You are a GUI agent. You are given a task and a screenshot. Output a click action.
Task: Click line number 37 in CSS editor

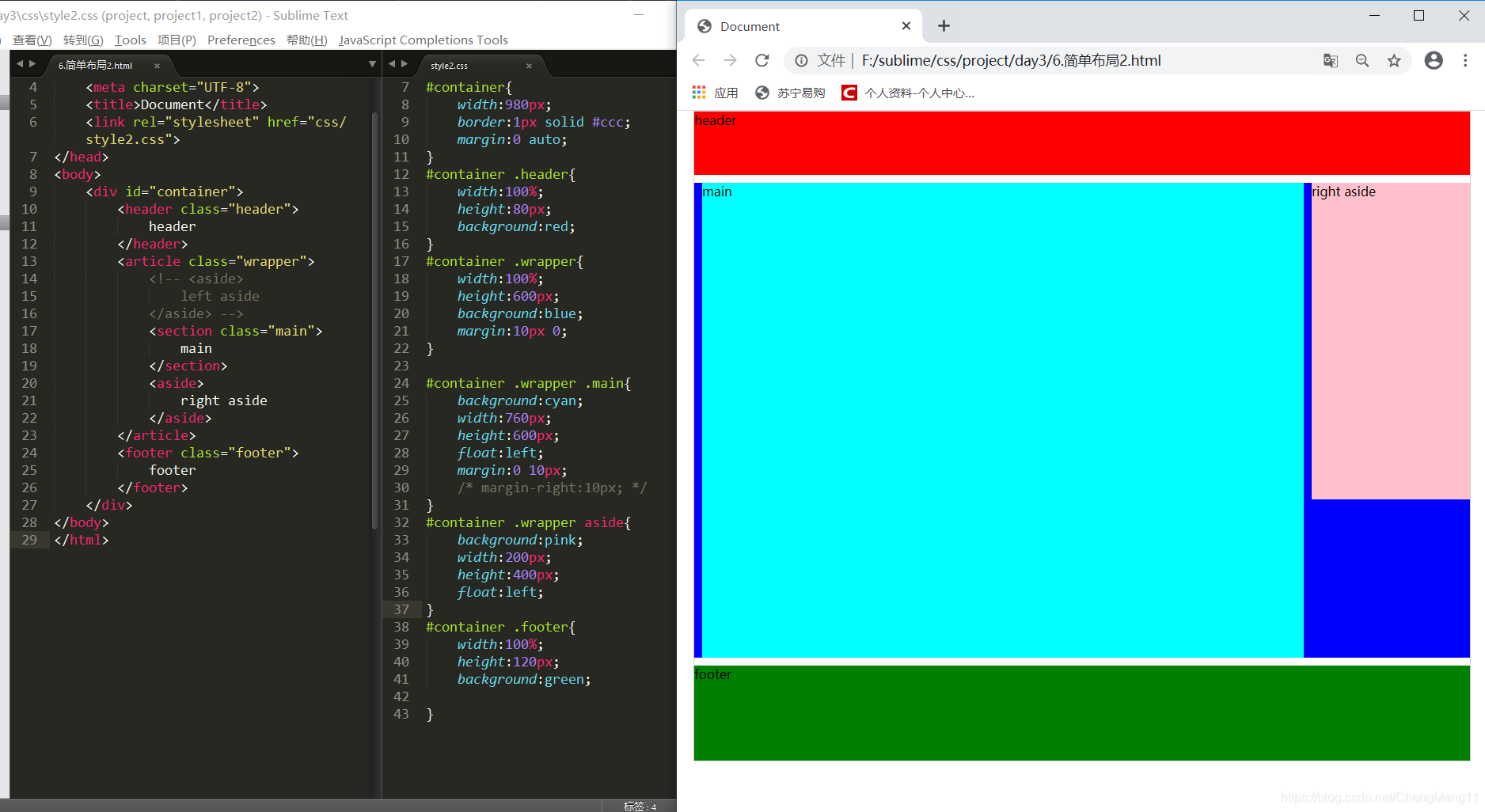pos(401,609)
